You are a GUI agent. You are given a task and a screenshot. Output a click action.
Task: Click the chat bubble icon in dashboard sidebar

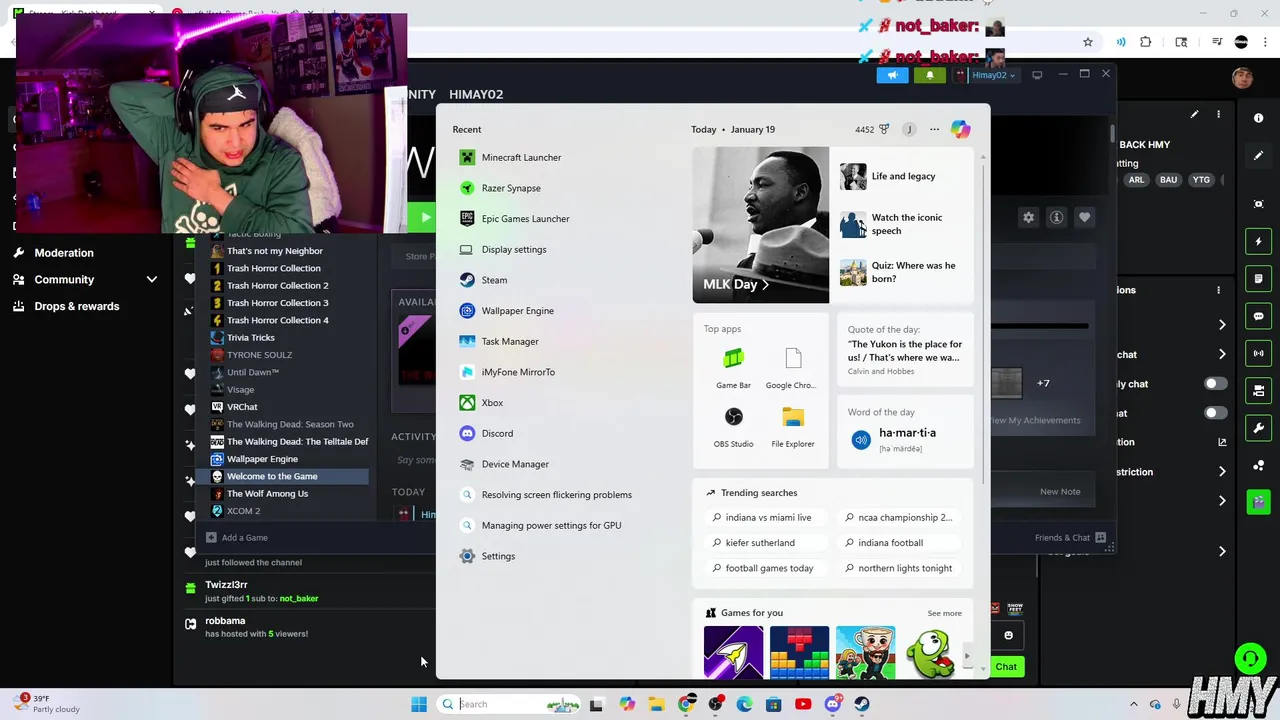tap(1258, 316)
